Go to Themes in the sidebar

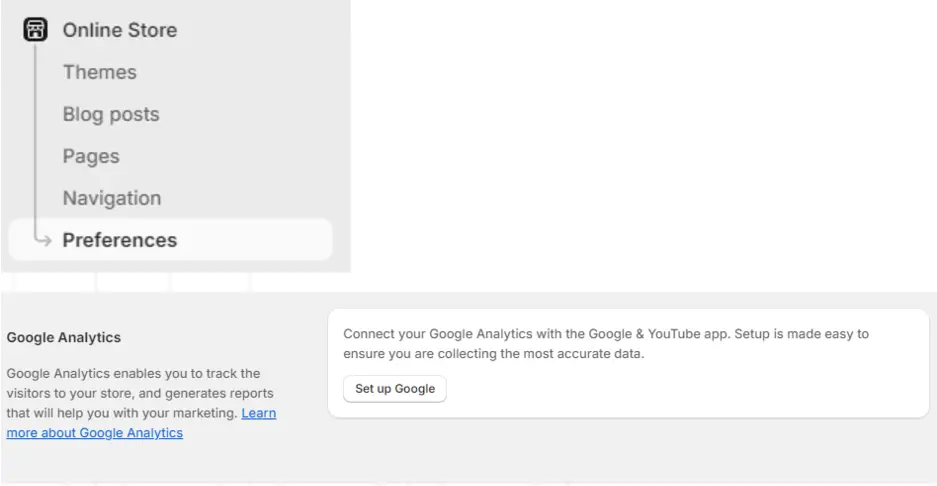(x=100, y=72)
